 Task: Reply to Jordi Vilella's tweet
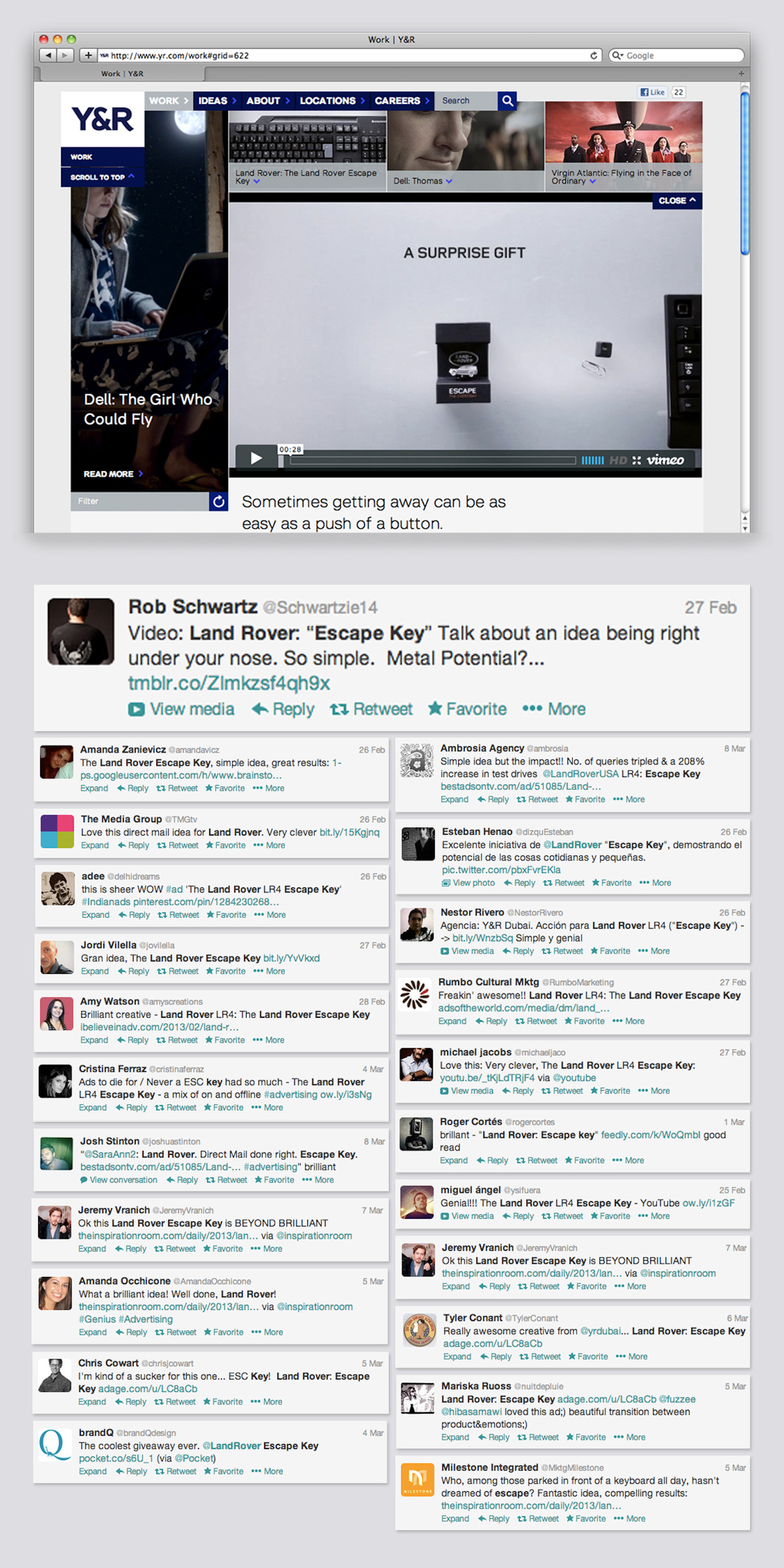[133, 972]
